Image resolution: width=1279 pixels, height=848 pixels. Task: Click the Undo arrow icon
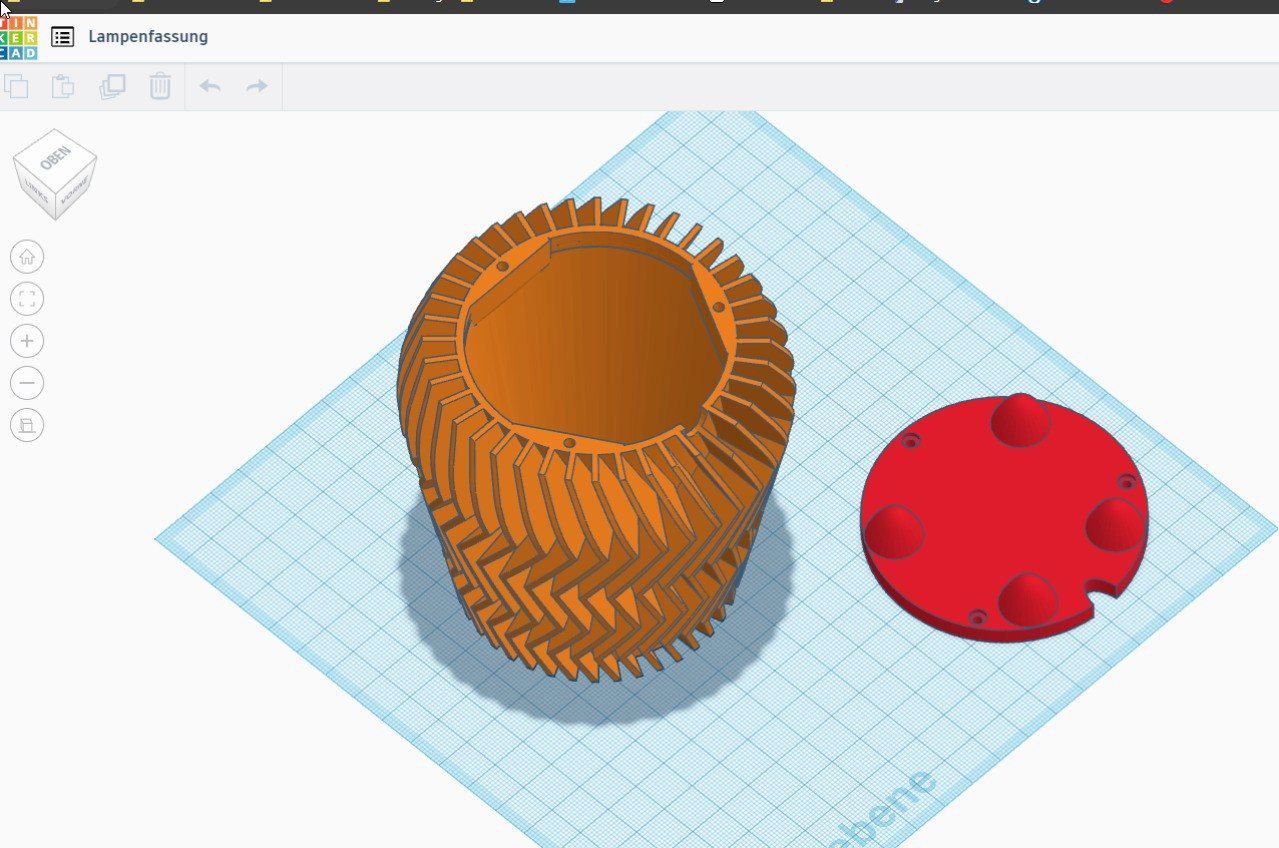210,86
